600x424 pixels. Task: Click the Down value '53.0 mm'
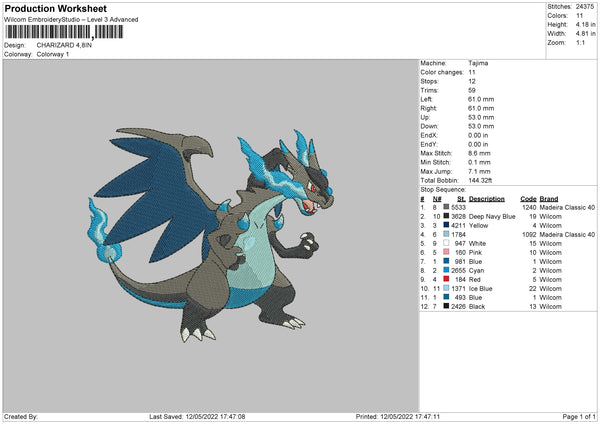click(481, 126)
